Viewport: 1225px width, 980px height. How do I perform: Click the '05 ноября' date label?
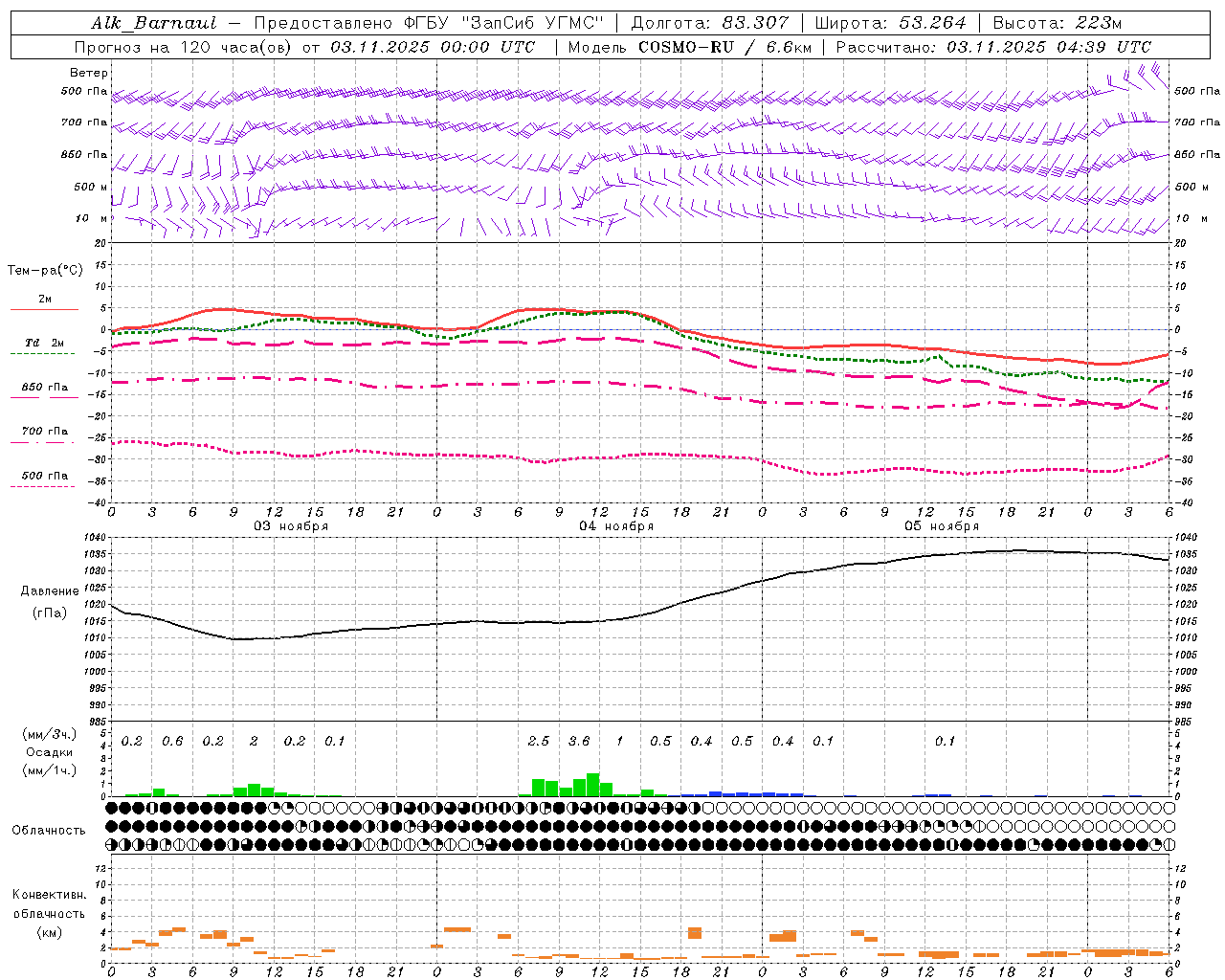[941, 526]
